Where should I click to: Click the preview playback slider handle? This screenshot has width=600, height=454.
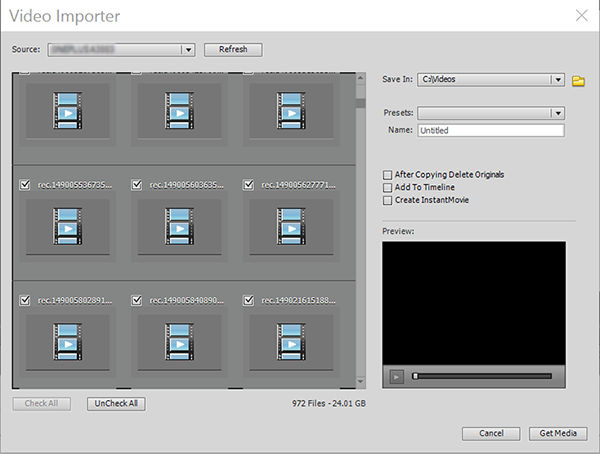click(415, 376)
